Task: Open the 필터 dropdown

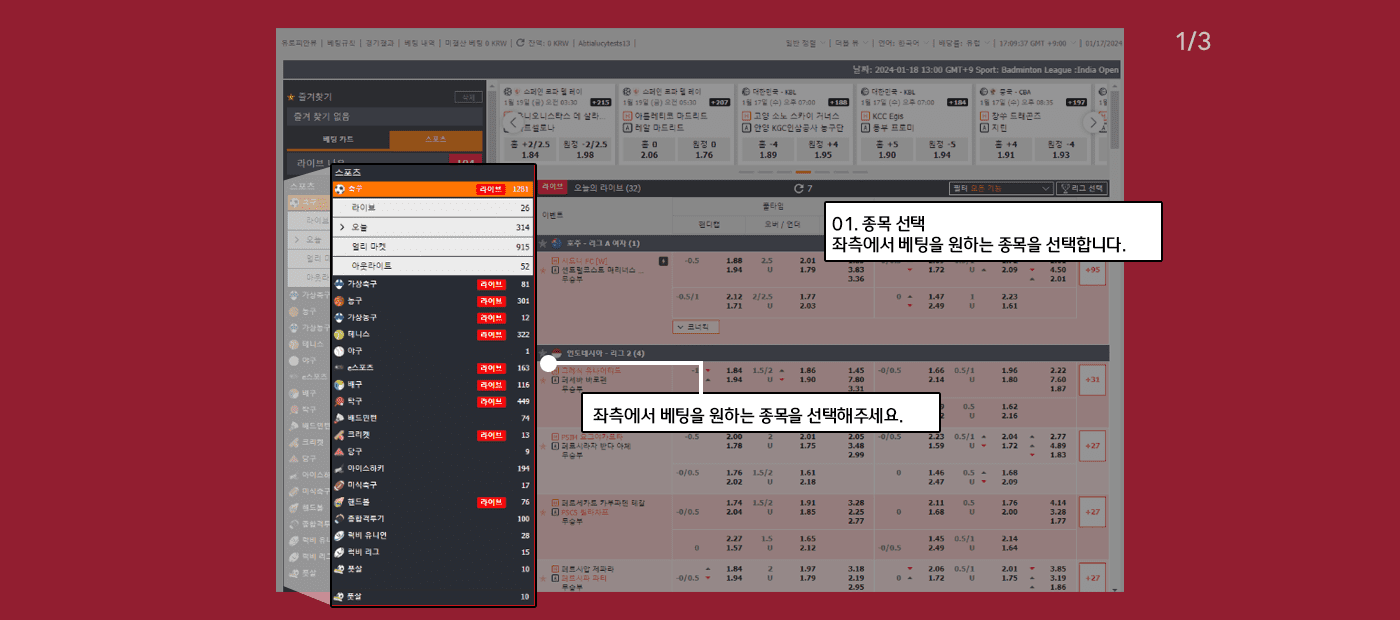Action: (1000, 188)
